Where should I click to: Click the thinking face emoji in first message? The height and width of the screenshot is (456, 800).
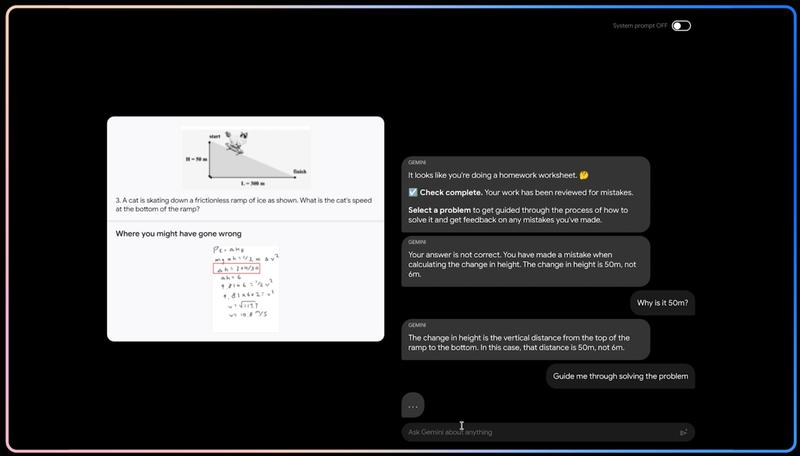584,175
